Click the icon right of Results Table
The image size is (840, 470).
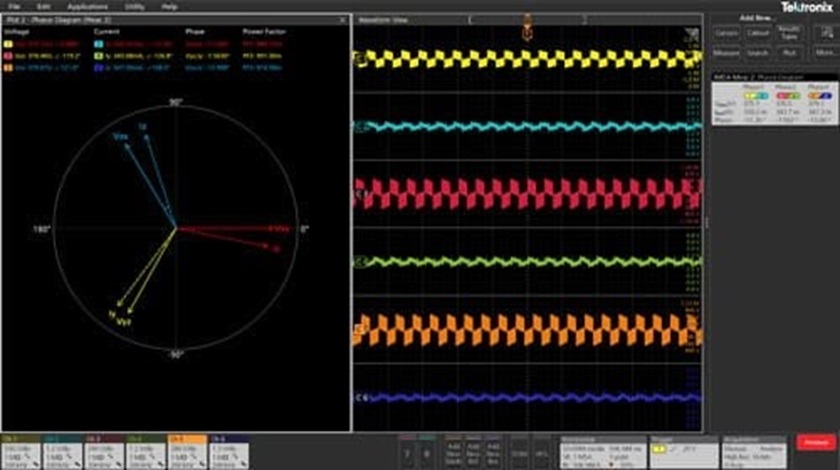tap(827, 33)
